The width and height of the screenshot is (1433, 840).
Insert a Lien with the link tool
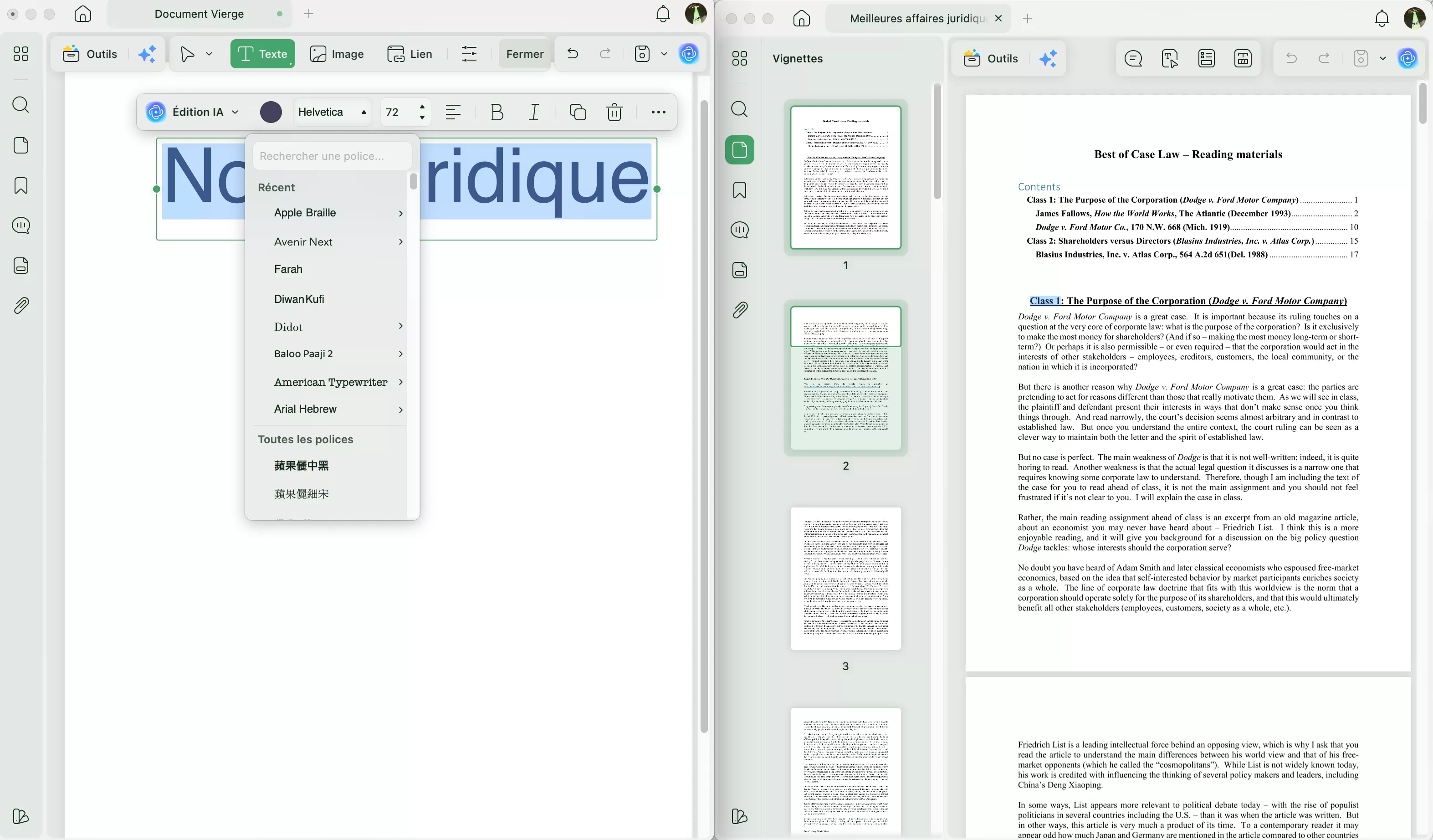pos(410,53)
